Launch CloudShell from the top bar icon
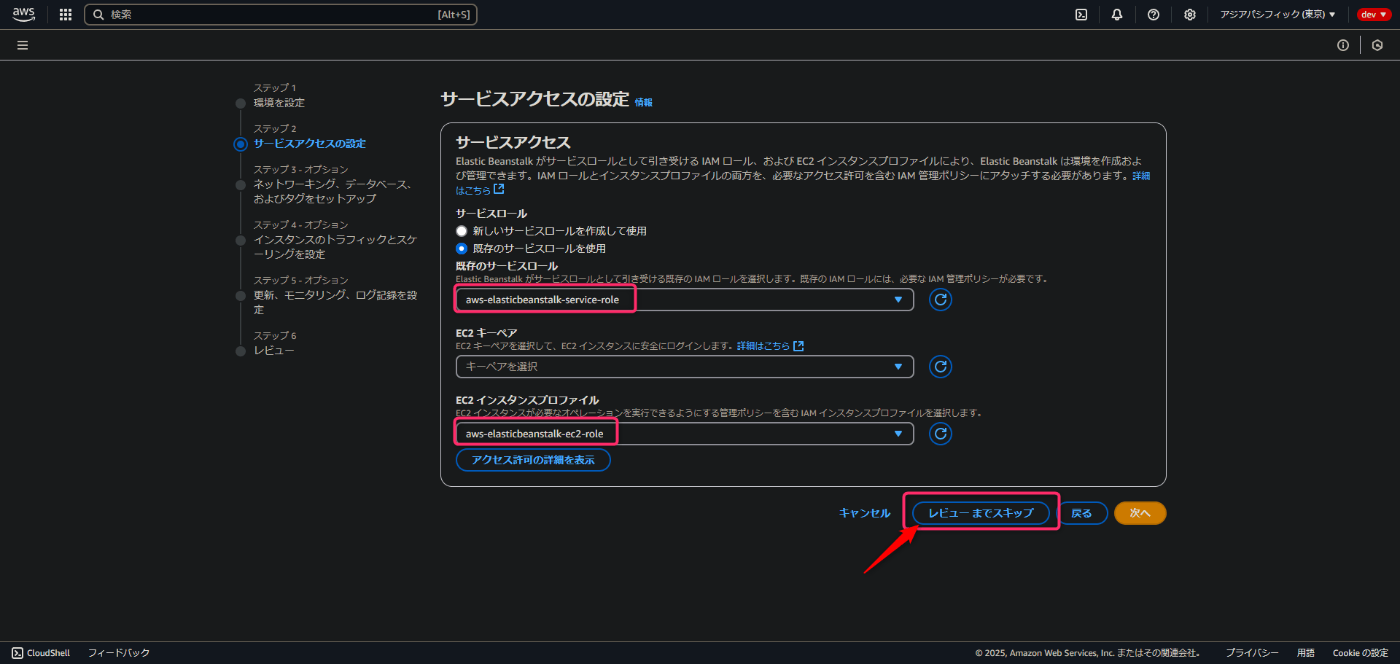 [1081, 14]
